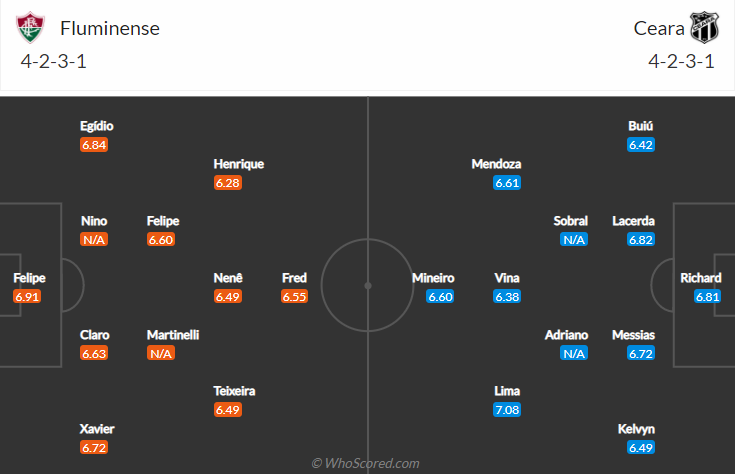This screenshot has width=735, height=474.
Task: Select player Vina on the pitch
Action: pyautogui.click(x=507, y=278)
